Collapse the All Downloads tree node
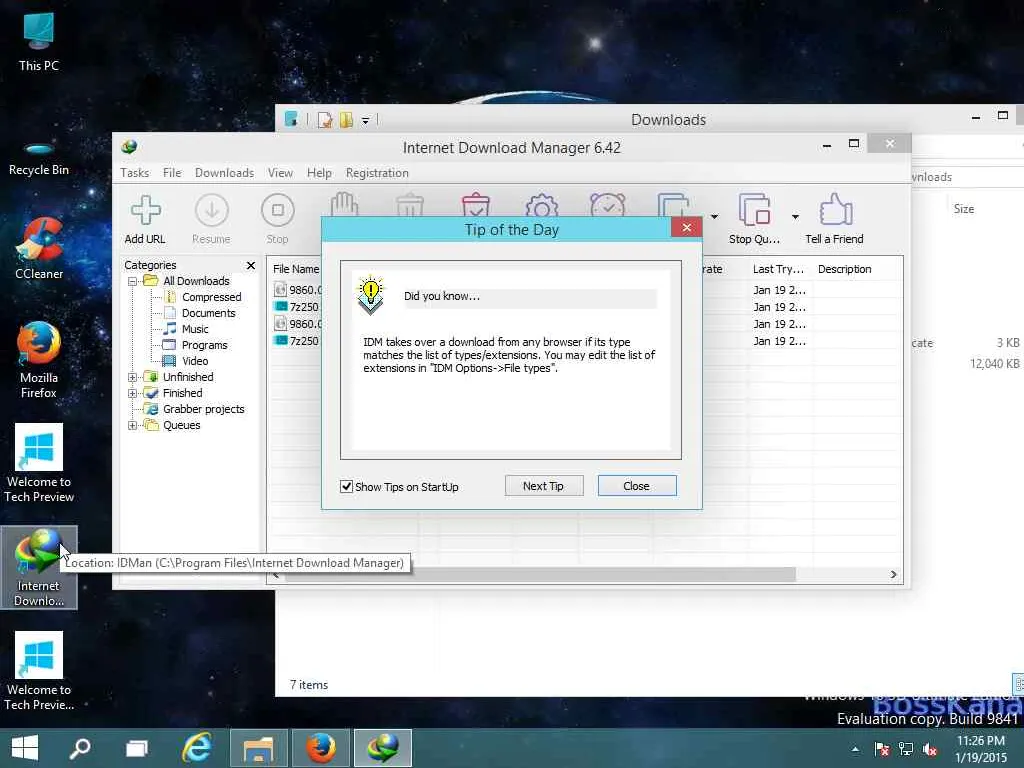The width and height of the screenshot is (1024, 768). [133, 281]
